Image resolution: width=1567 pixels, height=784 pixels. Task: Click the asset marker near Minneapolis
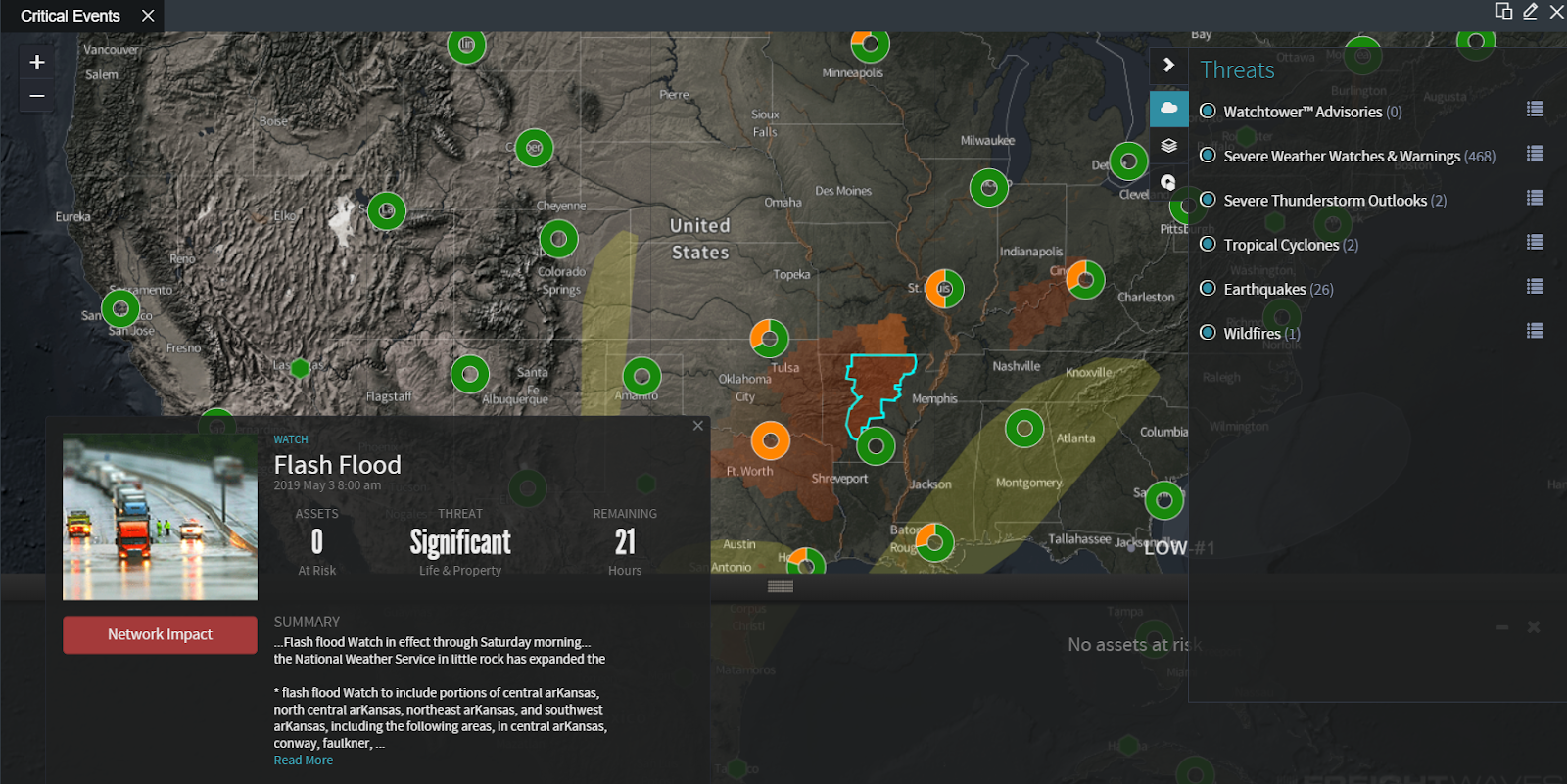[x=870, y=44]
